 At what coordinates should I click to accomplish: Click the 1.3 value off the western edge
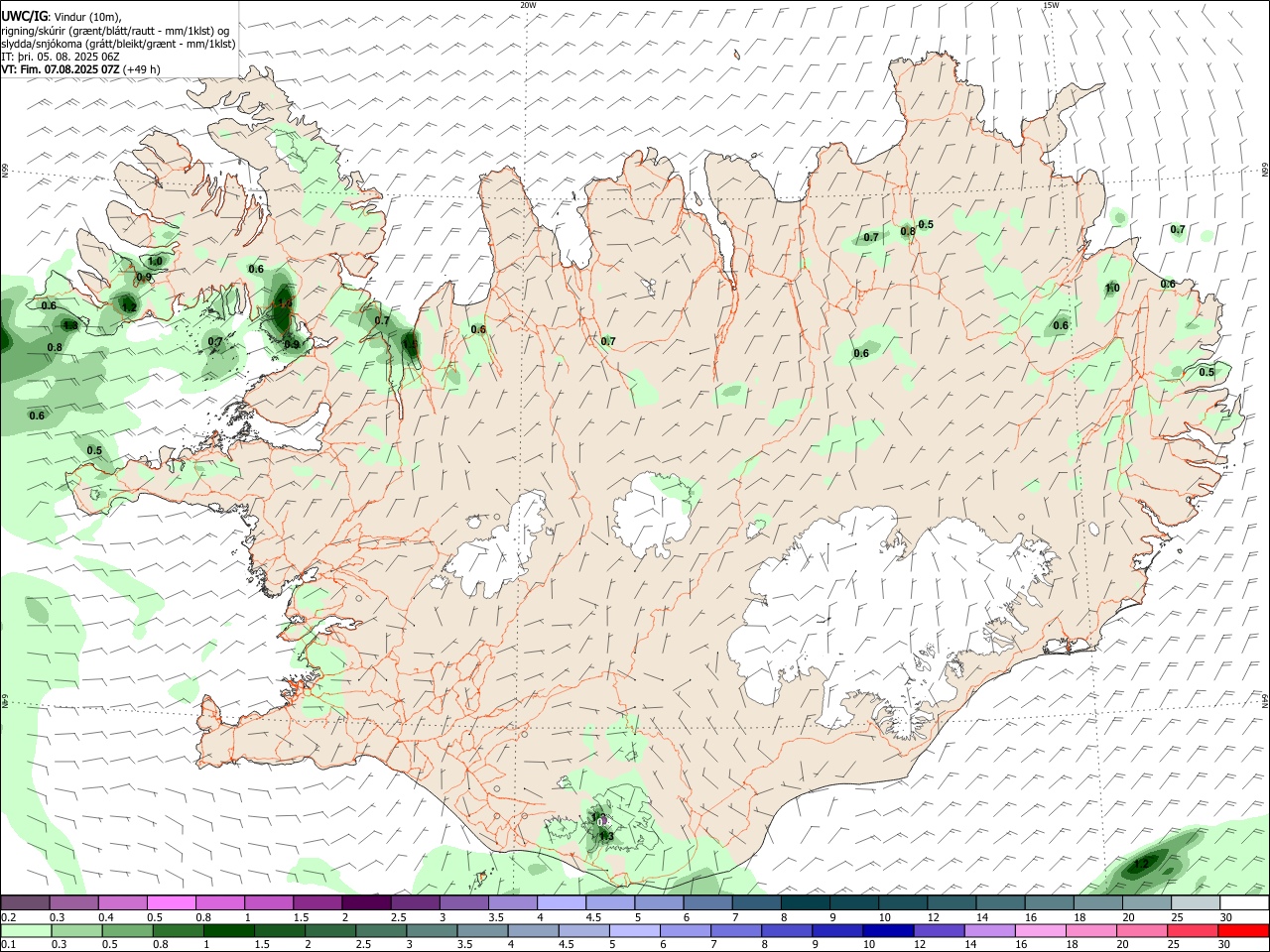coord(70,325)
